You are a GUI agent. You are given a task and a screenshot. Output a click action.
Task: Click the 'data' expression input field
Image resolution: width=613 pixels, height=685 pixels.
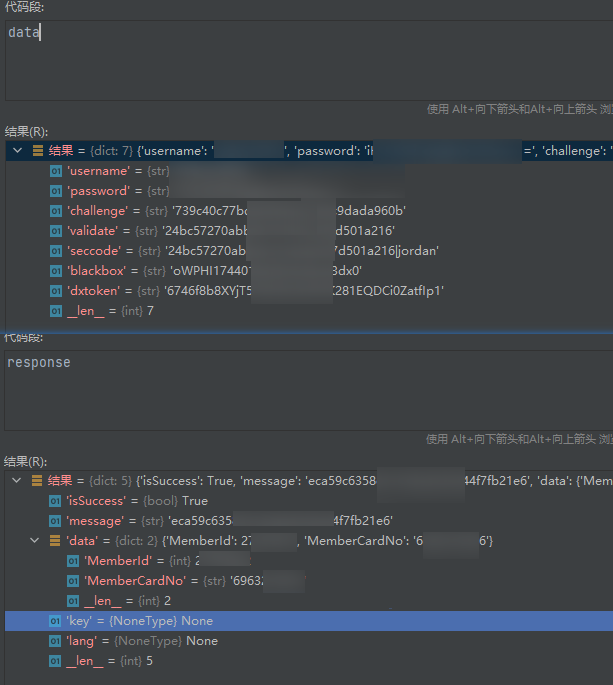[x=309, y=60]
